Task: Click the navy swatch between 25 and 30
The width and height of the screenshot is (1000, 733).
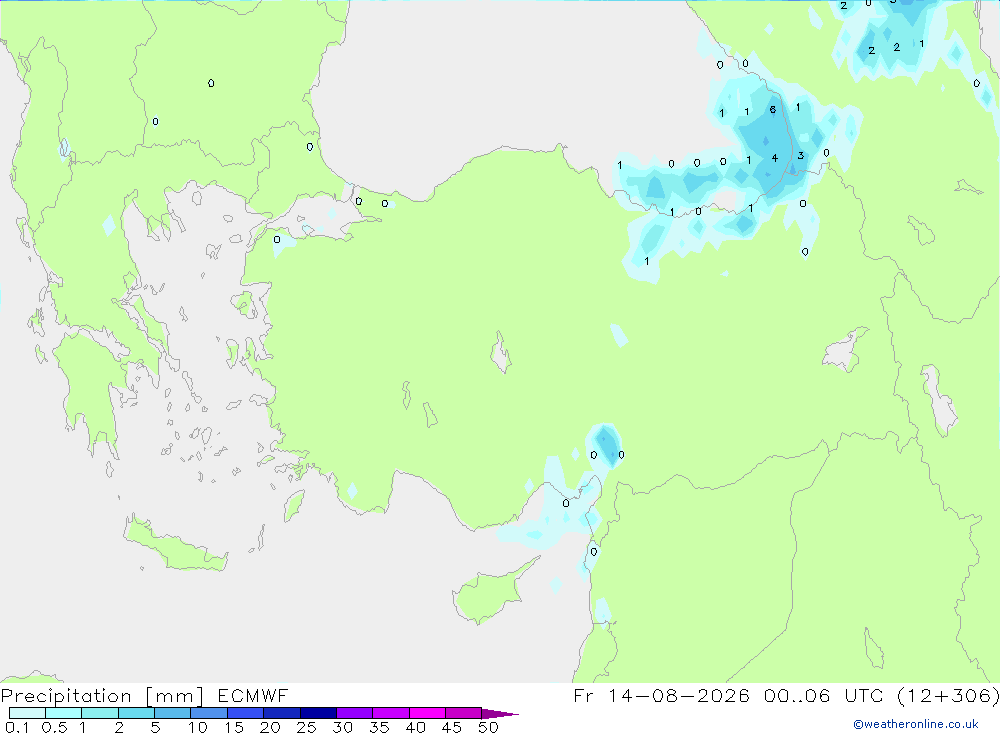Action: tap(318, 713)
